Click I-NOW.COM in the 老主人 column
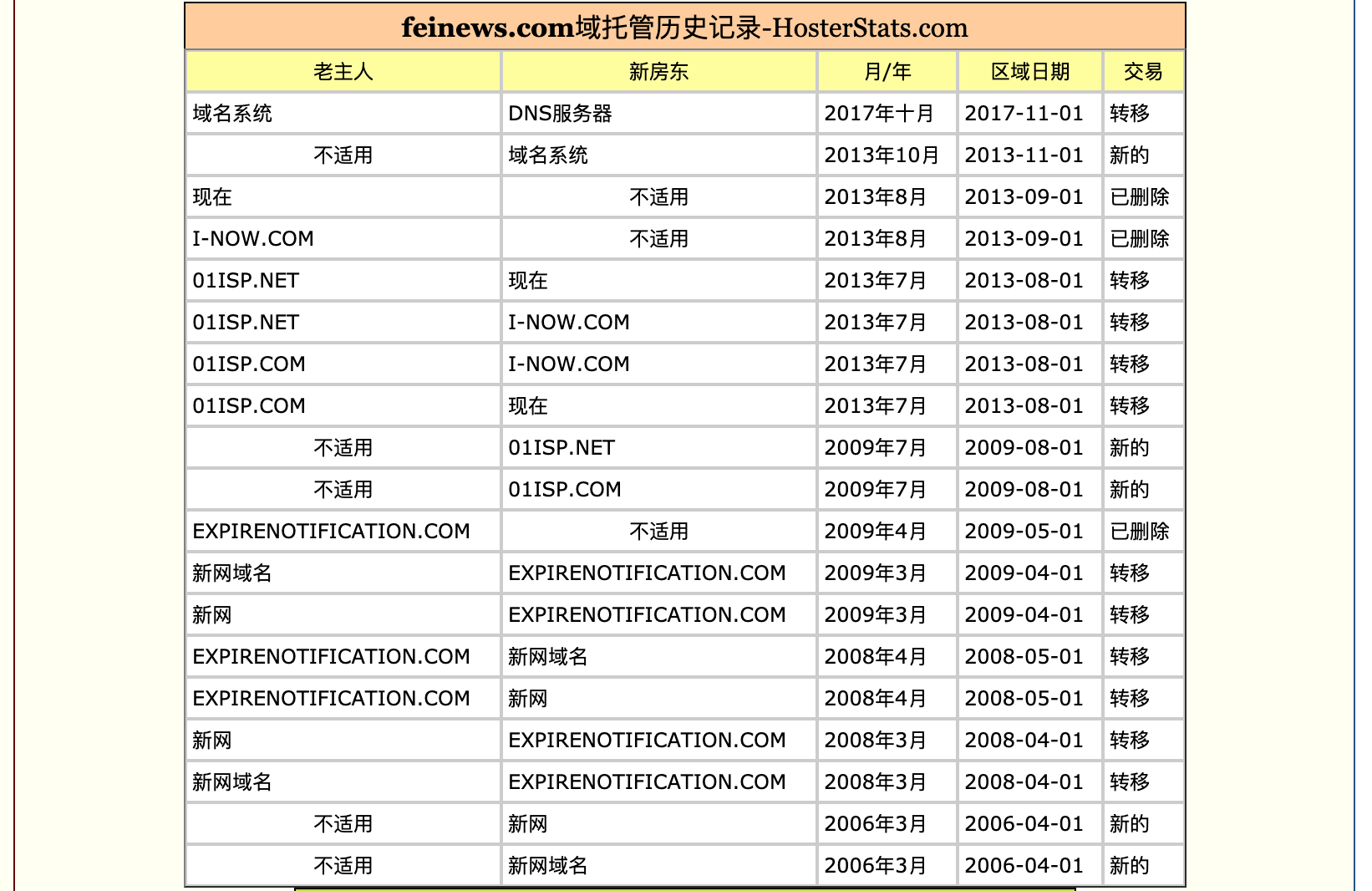Viewport: 1372px width, 891px height. (253, 239)
